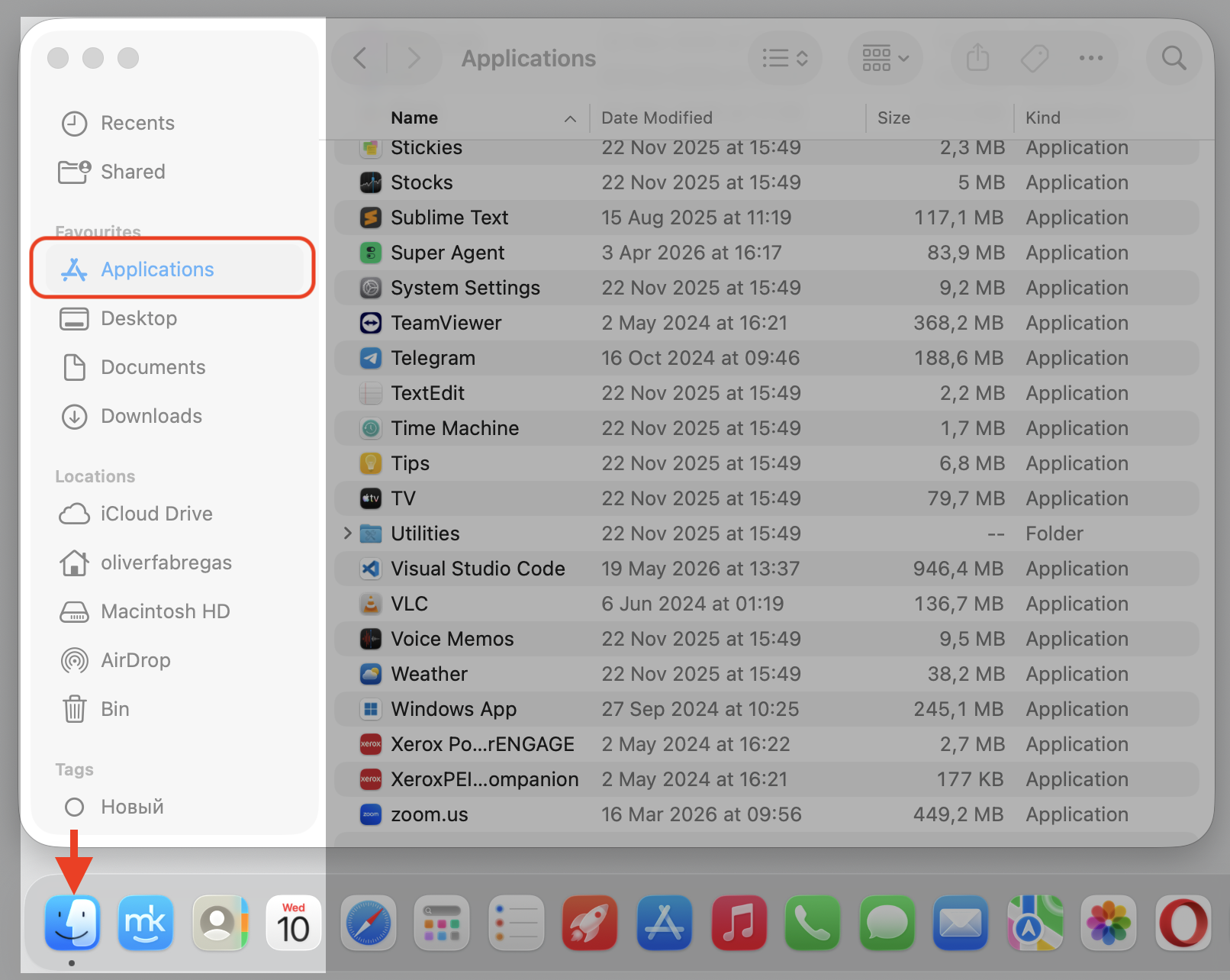Open iCloud Drive in the sidebar

point(175,514)
